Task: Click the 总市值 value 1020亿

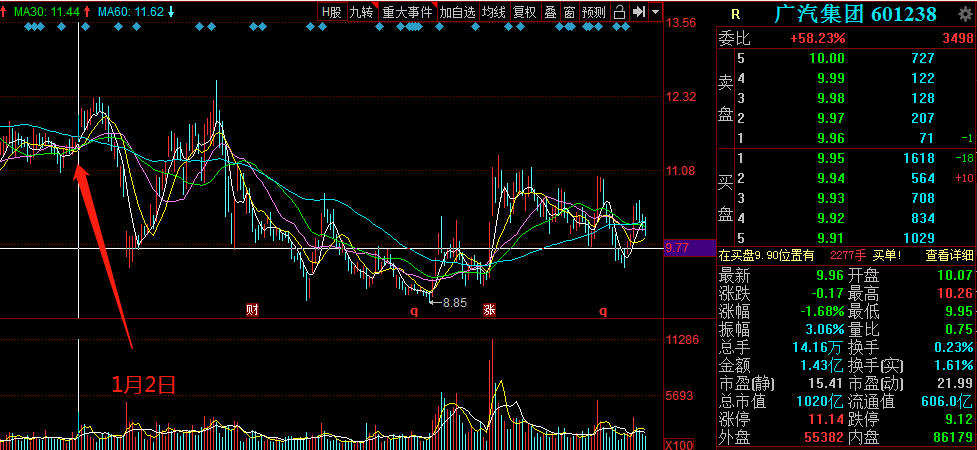Action: pos(819,402)
